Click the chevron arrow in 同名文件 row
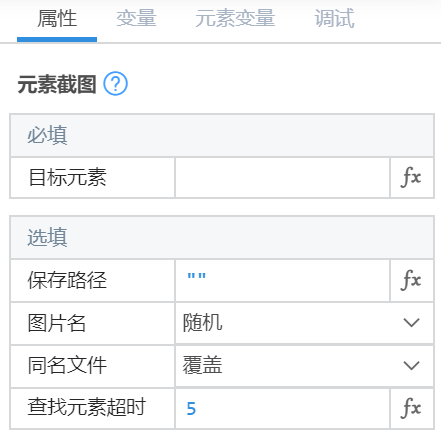441x439 pixels. (411, 365)
